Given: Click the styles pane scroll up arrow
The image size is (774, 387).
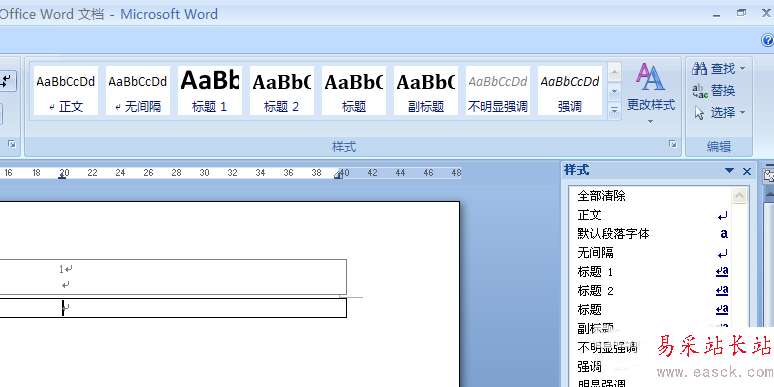Looking at the screenshot, I should point(739,196).
